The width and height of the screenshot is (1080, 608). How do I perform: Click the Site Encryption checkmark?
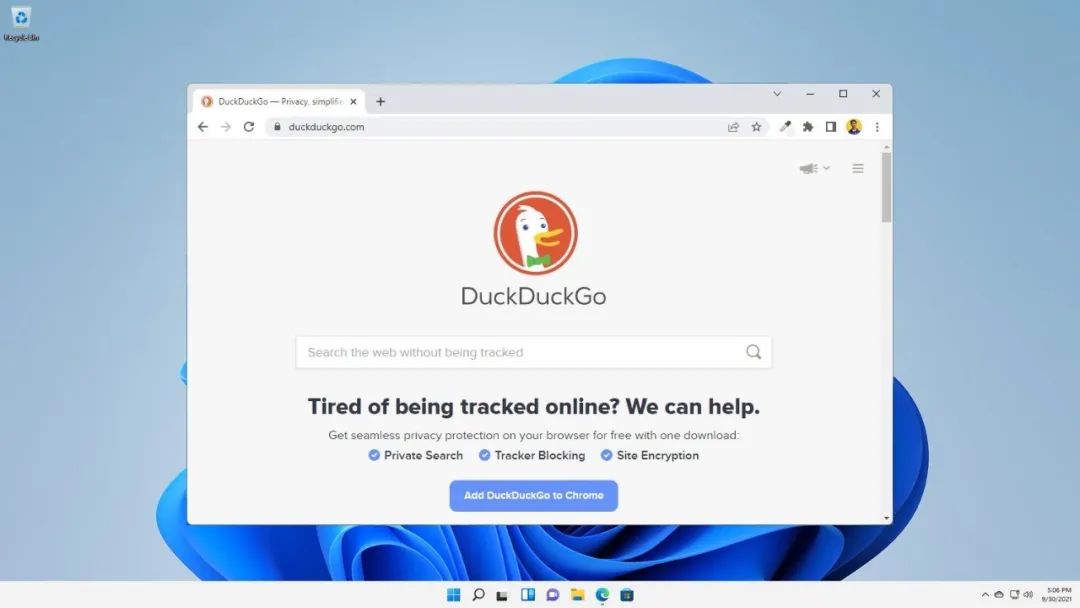pos(606,455)
